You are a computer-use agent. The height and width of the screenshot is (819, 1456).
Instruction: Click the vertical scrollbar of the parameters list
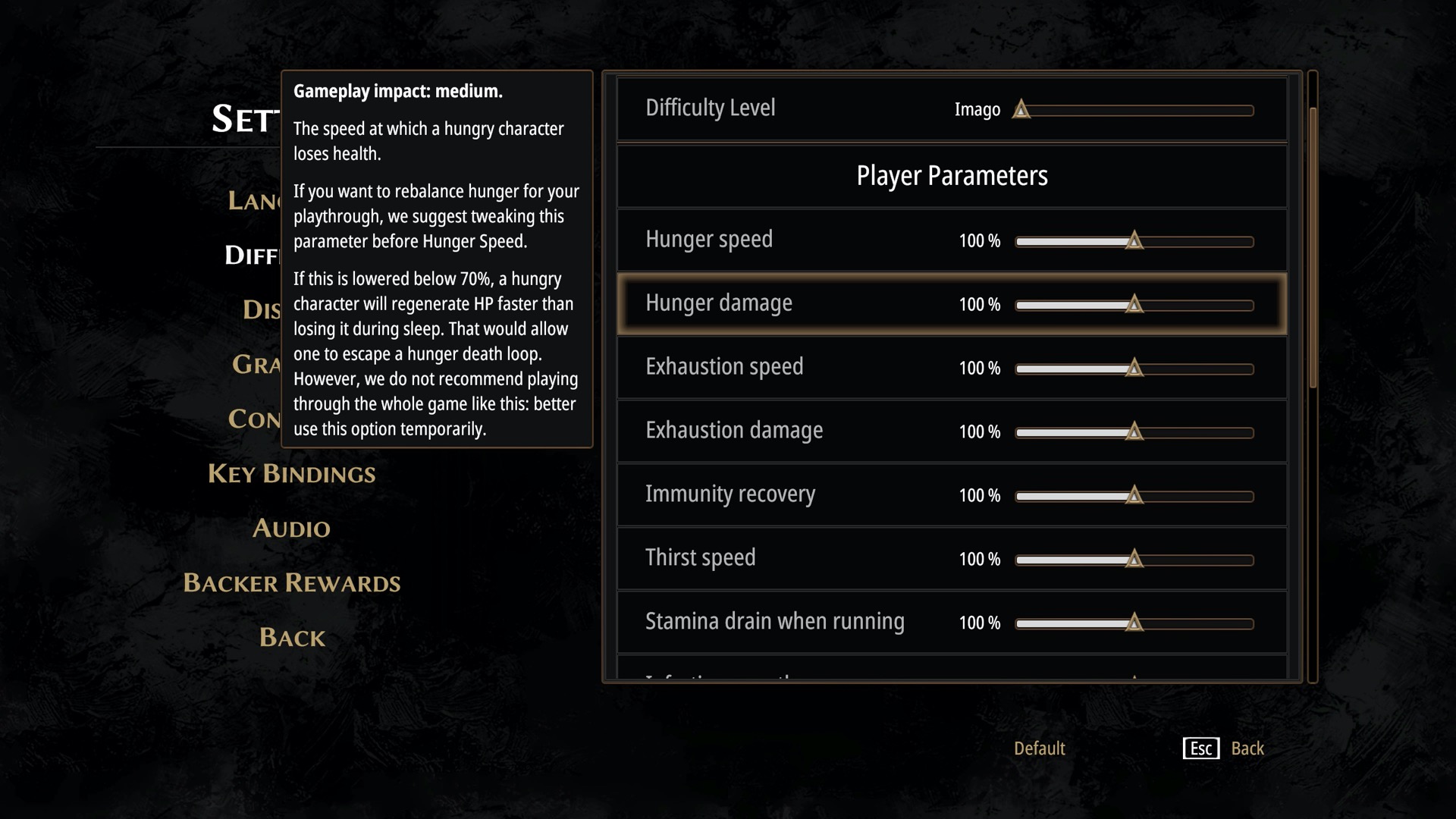point(1313,248)
